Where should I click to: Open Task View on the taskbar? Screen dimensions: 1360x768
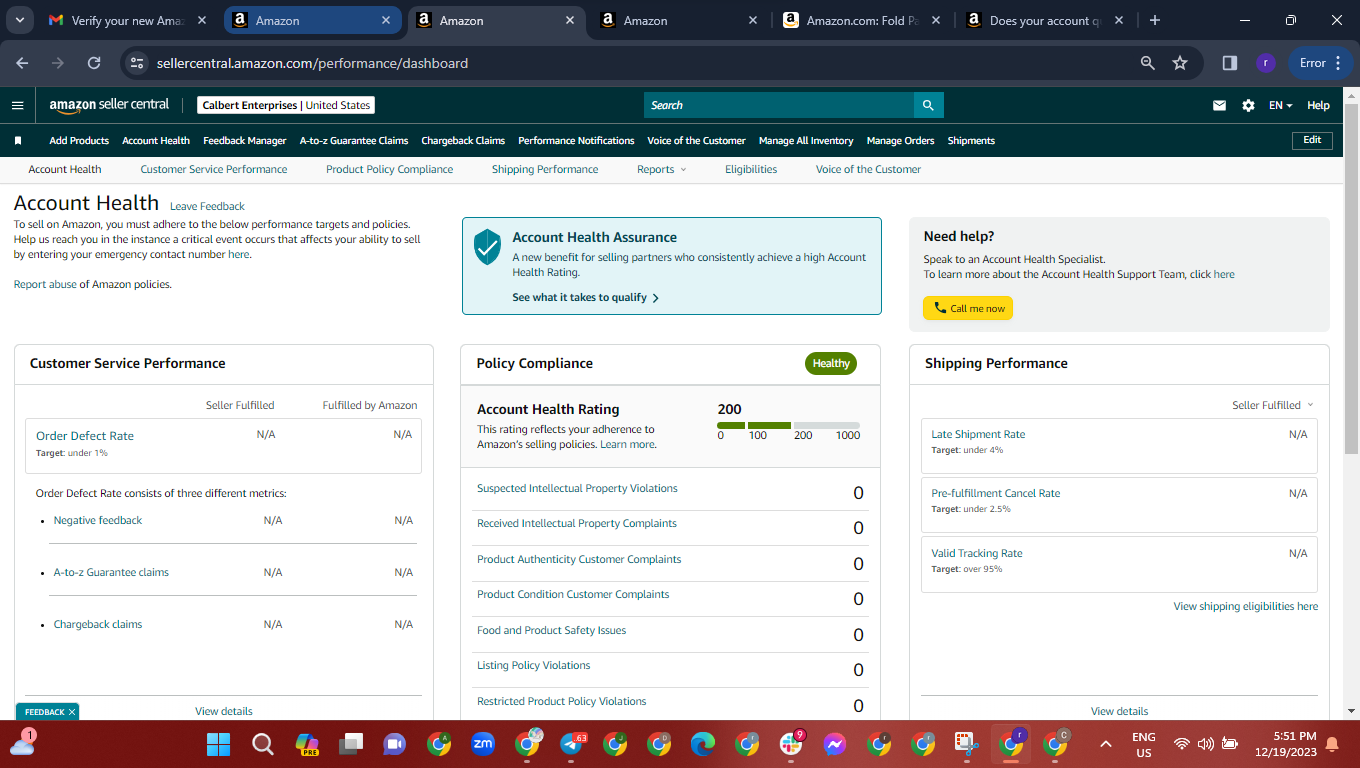(350, 744)
